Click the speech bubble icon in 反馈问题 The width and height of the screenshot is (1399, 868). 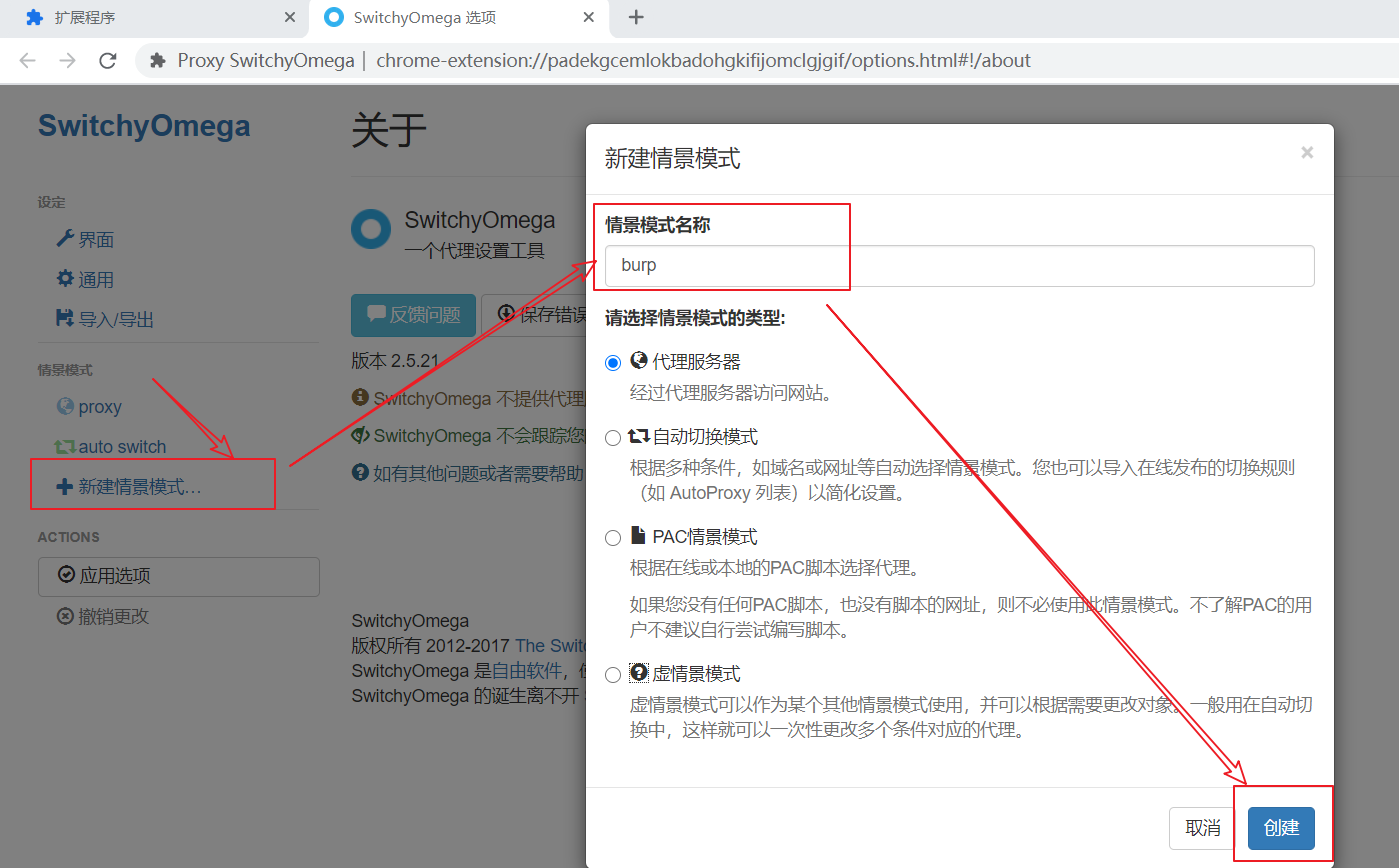tap(377, 314)
